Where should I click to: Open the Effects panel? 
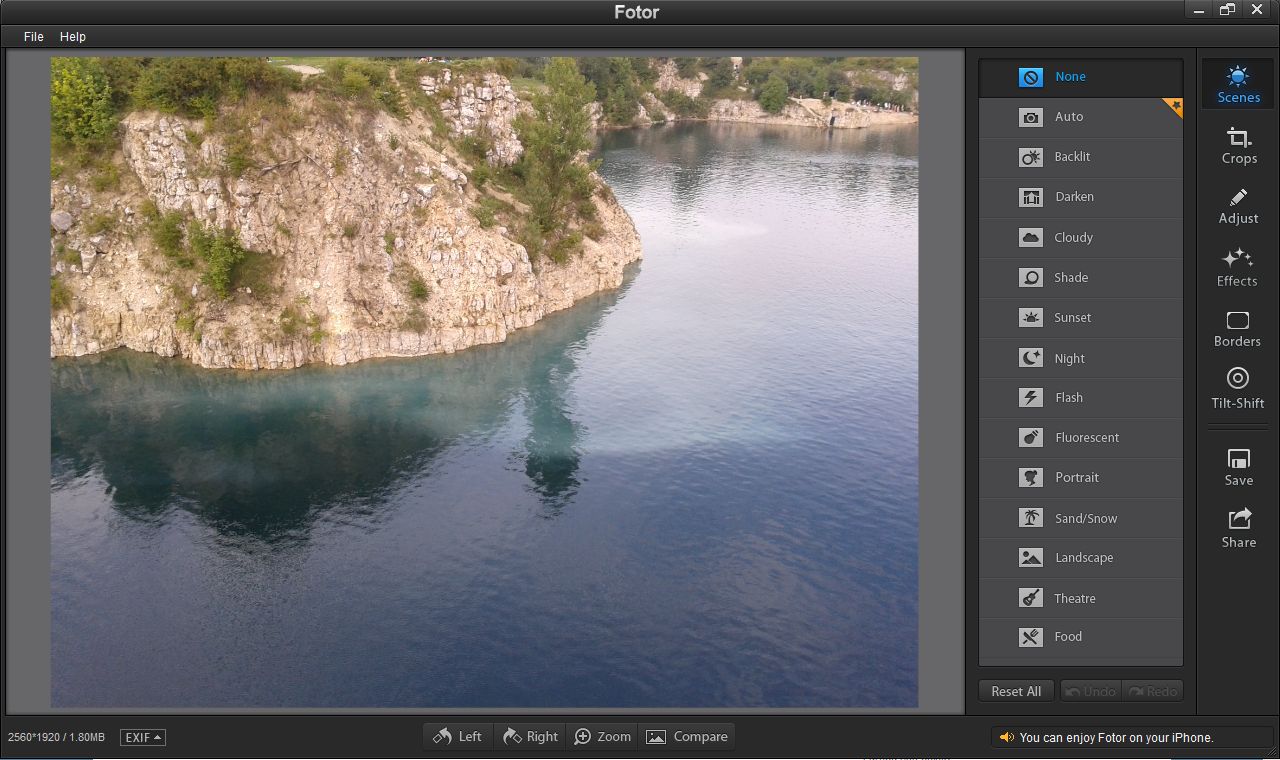click(1238, 267)
